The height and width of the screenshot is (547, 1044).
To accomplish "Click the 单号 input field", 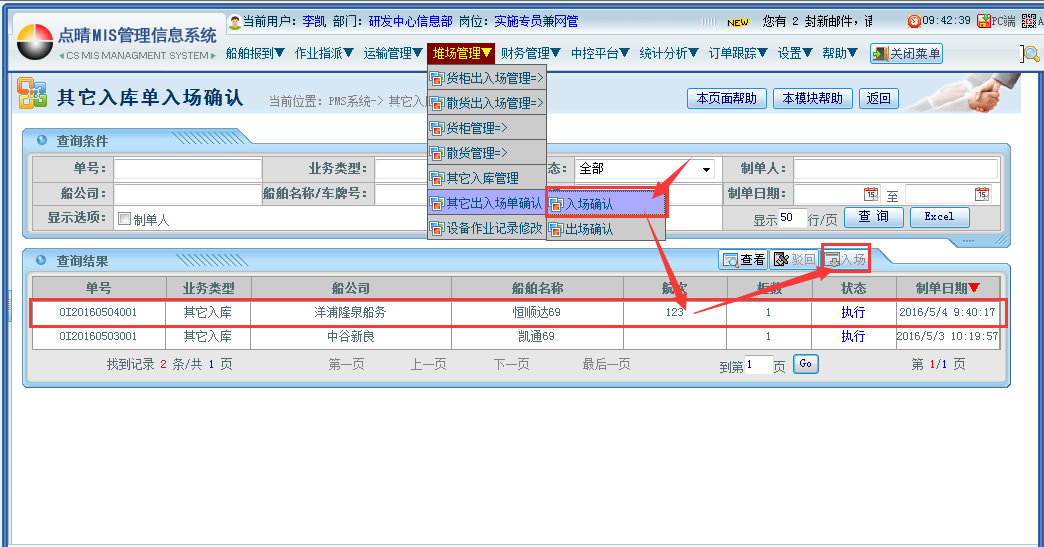I will point(187,169).
